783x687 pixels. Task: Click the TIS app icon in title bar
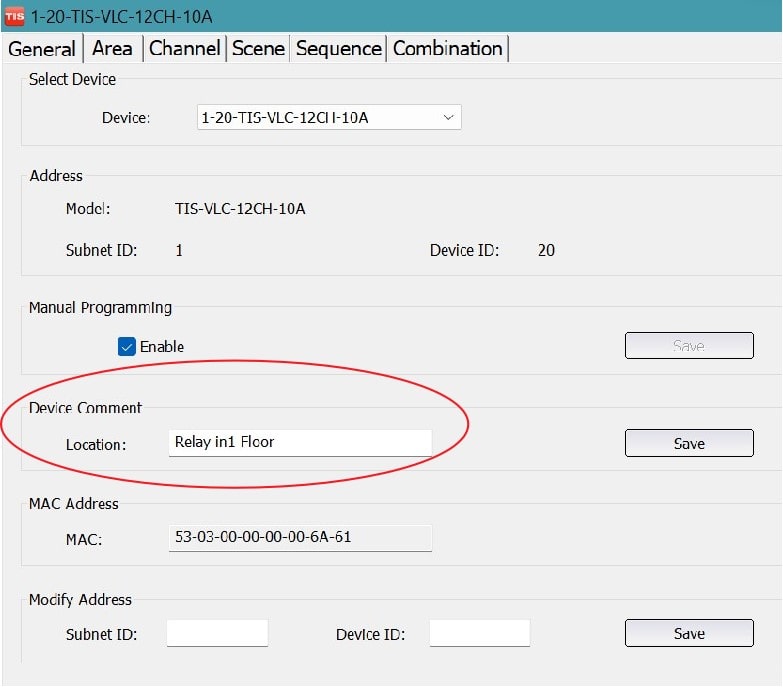[14, 16]
